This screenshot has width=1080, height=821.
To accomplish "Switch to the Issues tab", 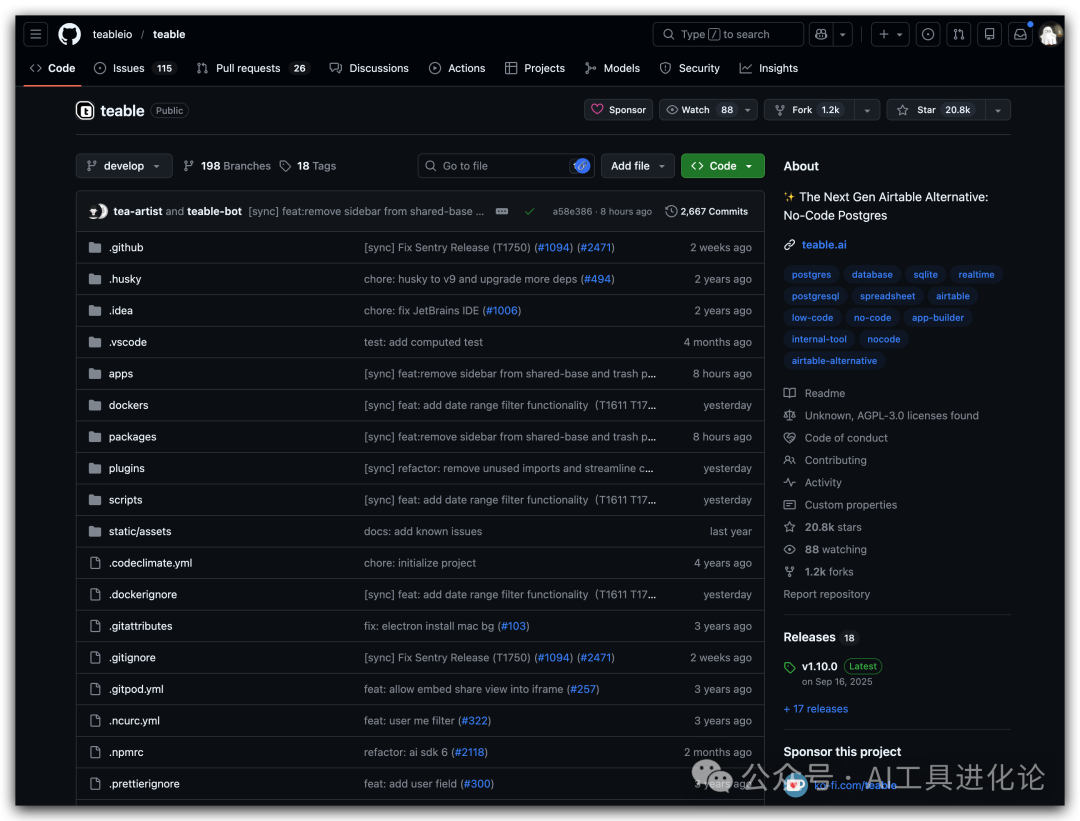I will (x=128, y=68).
